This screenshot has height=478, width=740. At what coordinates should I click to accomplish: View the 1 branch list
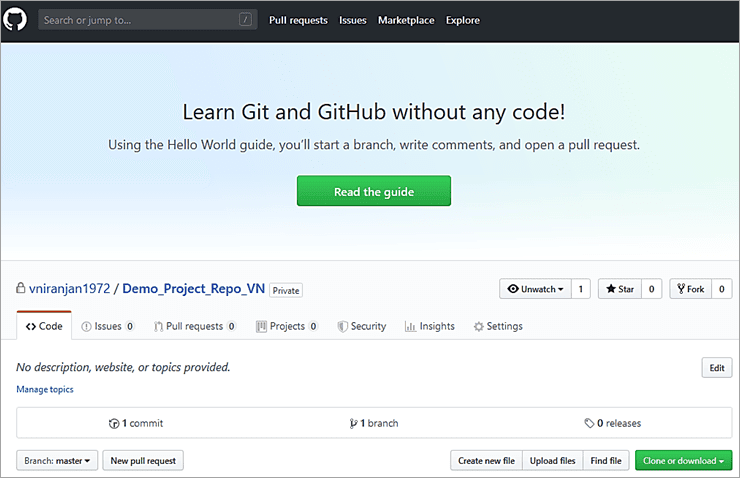pyautogui.click(x=374, y=423)
